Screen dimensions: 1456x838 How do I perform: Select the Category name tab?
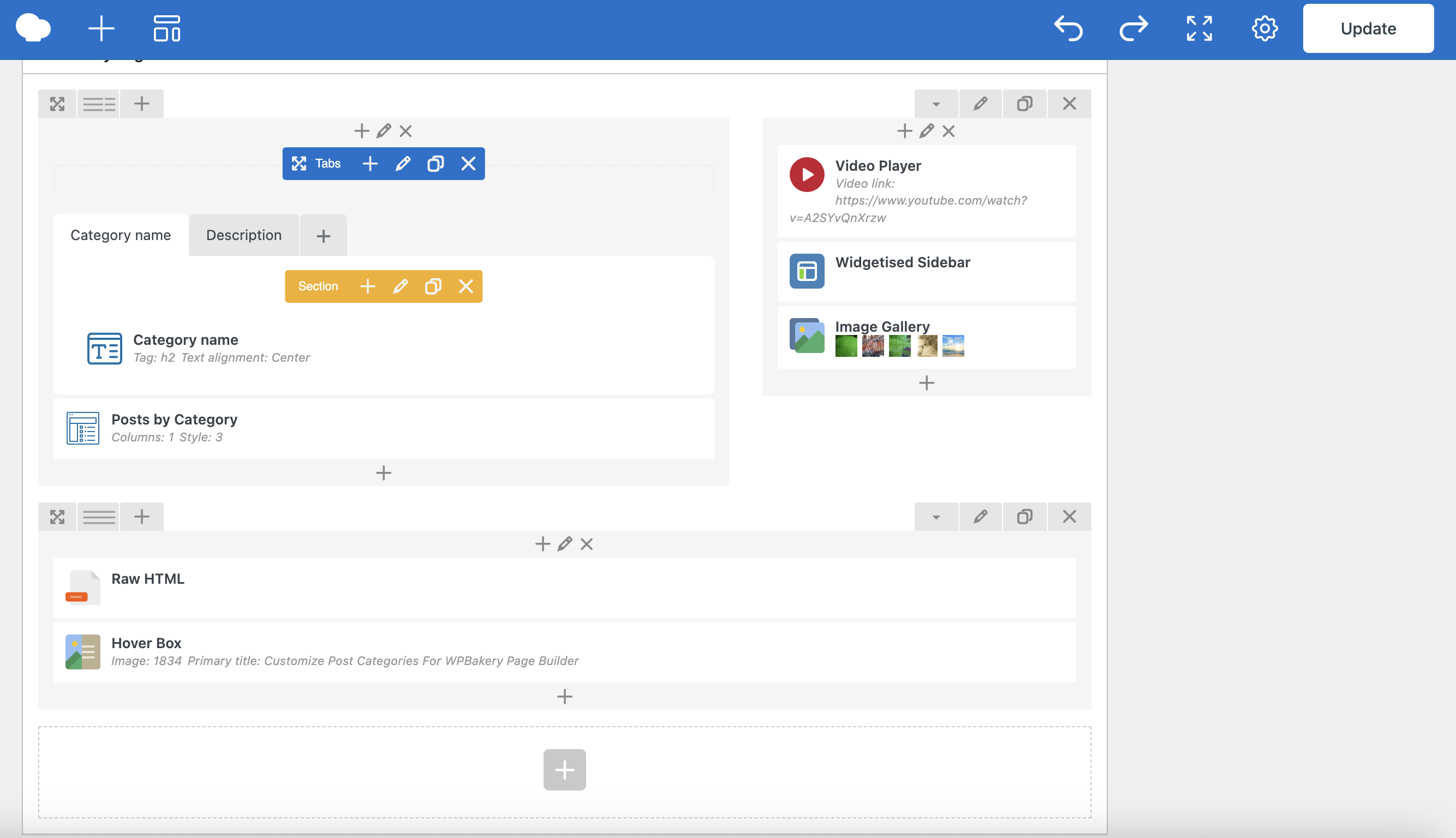pyautogui.click(x=120, y=235)
